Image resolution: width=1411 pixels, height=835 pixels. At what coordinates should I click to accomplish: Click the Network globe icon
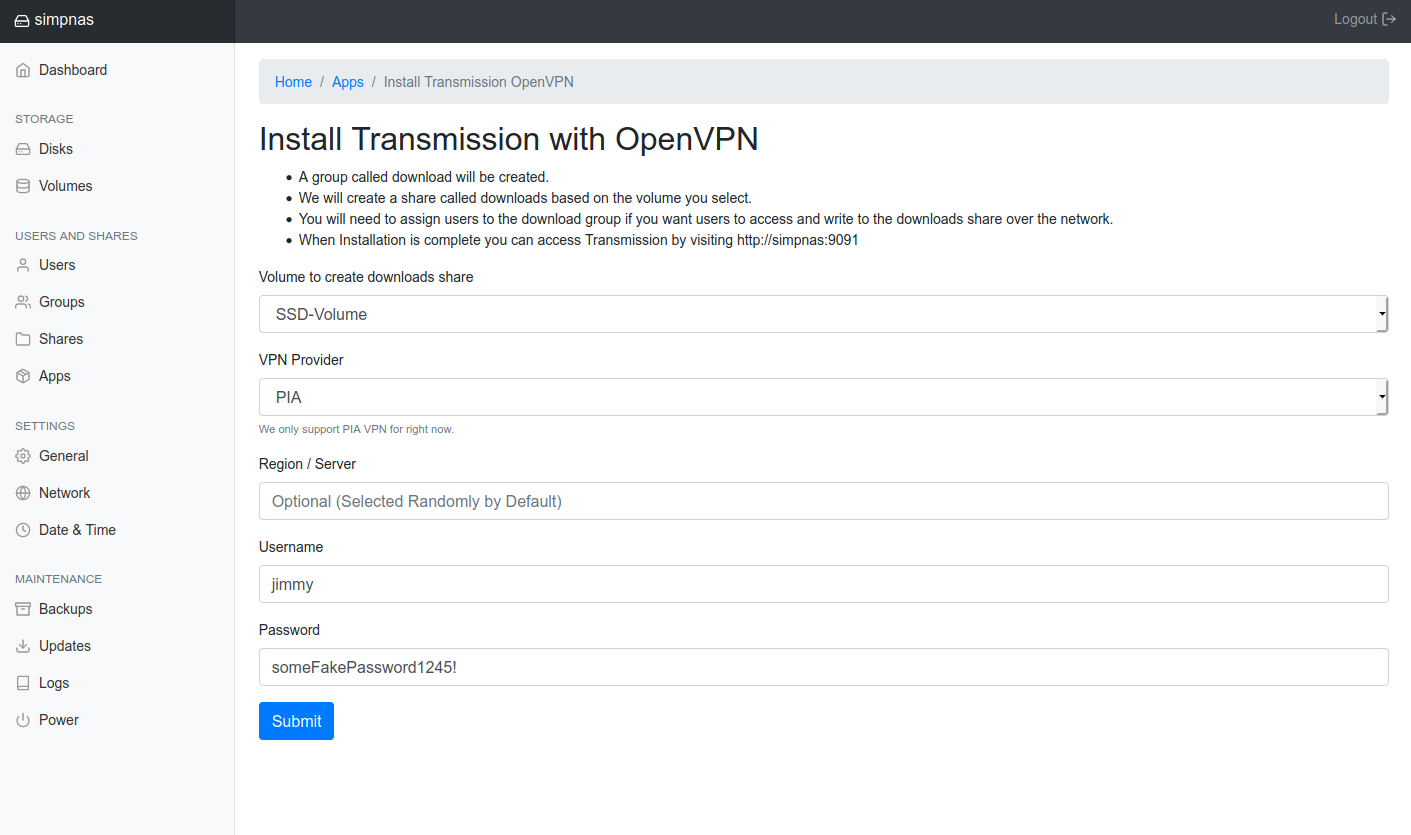click(x=23, y=493)
